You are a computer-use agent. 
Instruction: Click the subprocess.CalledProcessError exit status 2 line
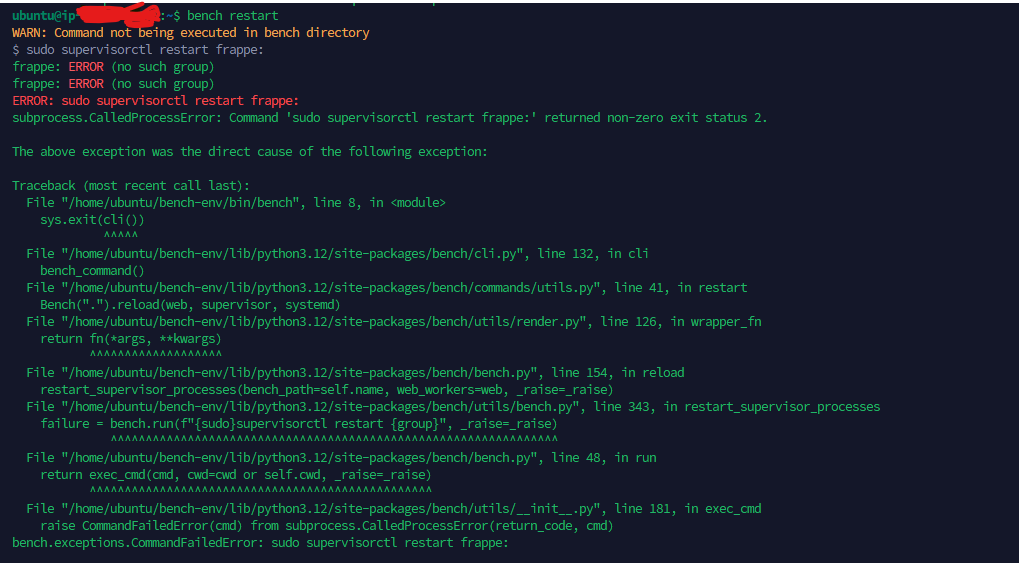389,118
